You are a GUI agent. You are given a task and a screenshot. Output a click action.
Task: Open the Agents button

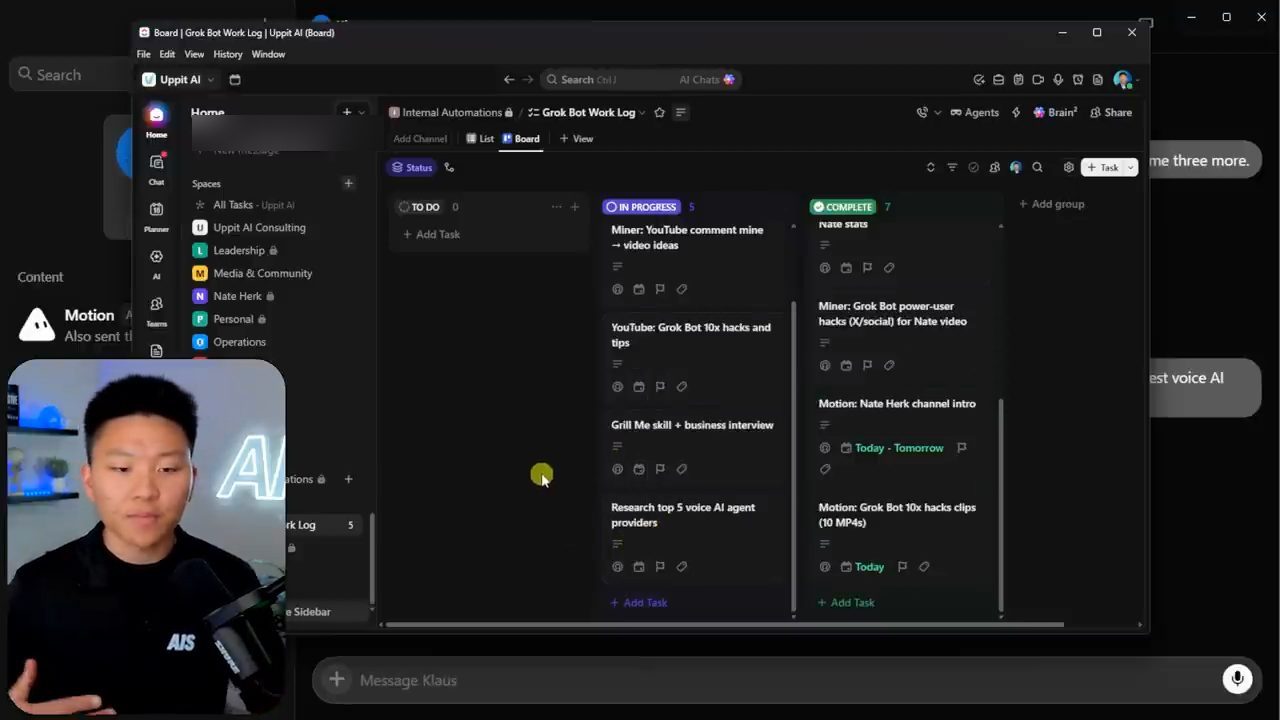click(974, 113)
